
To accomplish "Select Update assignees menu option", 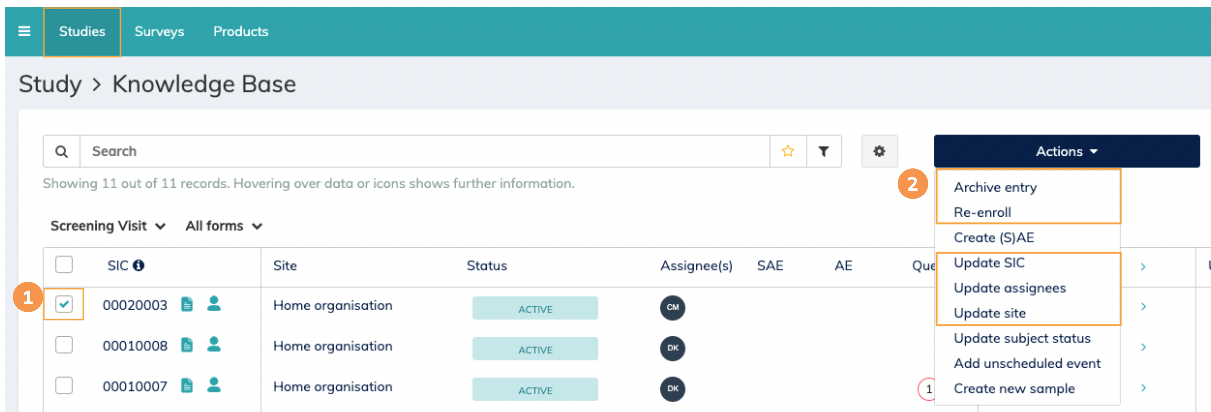I will coord(1009,288).
